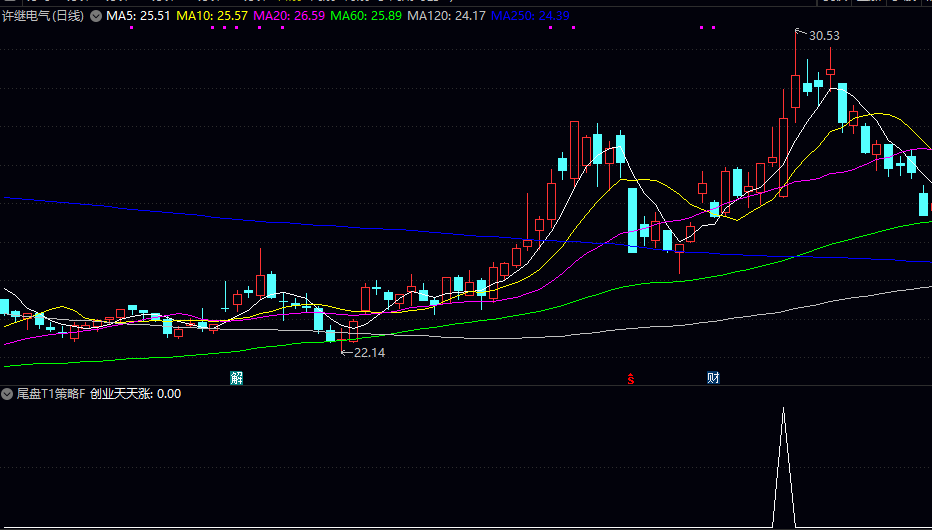
Task: Expand the 尾盘T1策略F indicator menu arrow
Action: [x=8, y=394]
